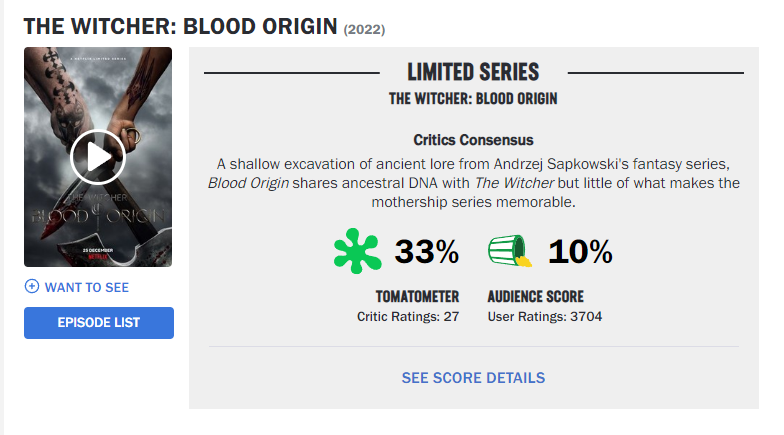Screen dimensions: 784x435
Task: Click the LIMITED SERIES heading
Action: [473, 72]
